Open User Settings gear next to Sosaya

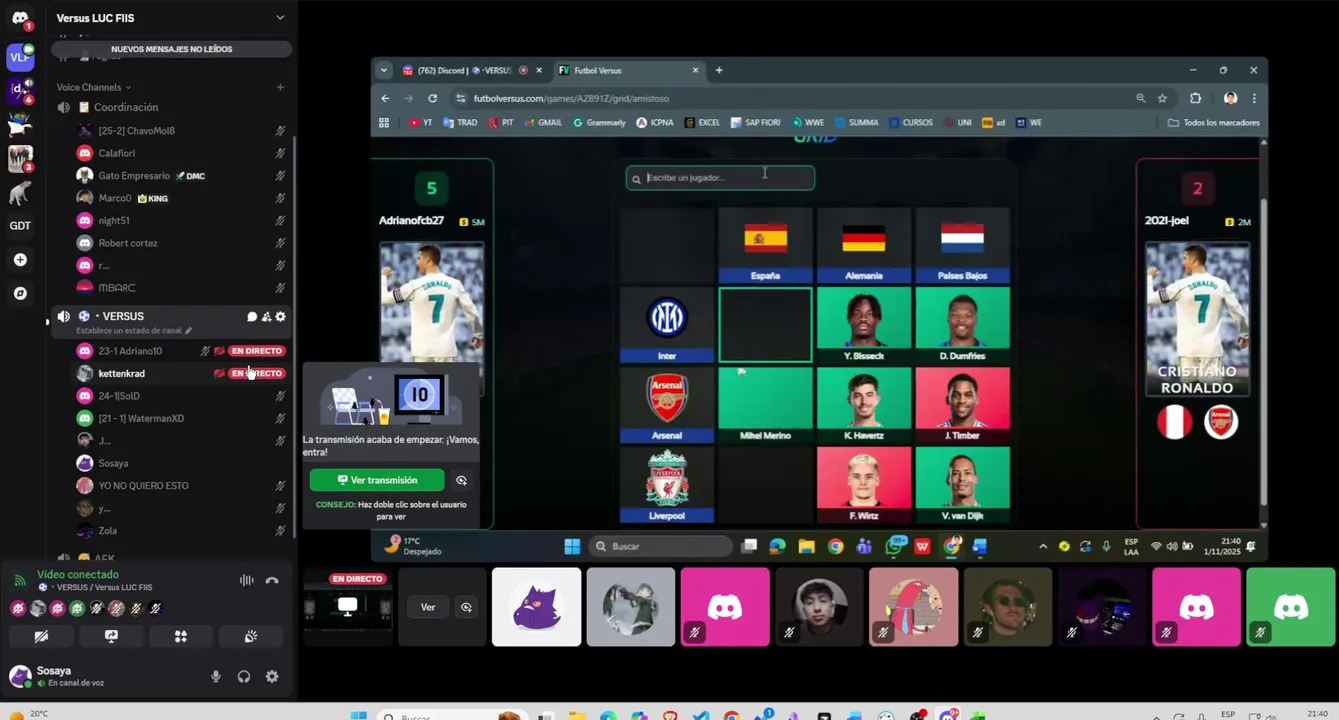pyautogui.click(x=272, y=677)
